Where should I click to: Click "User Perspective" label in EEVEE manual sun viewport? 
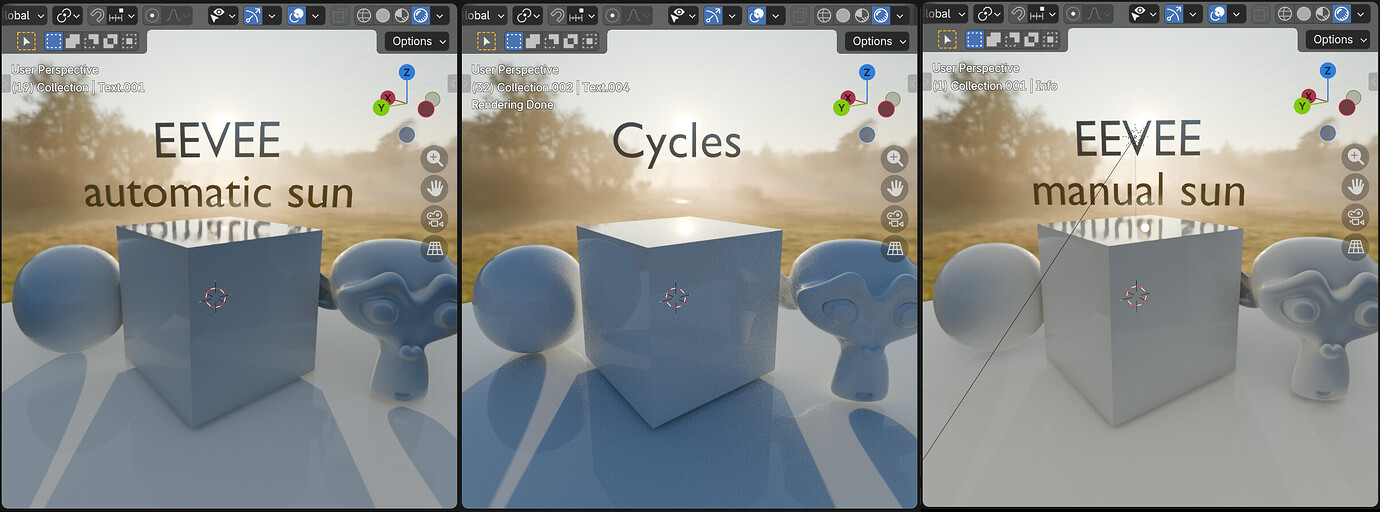[x=976, y=69]
